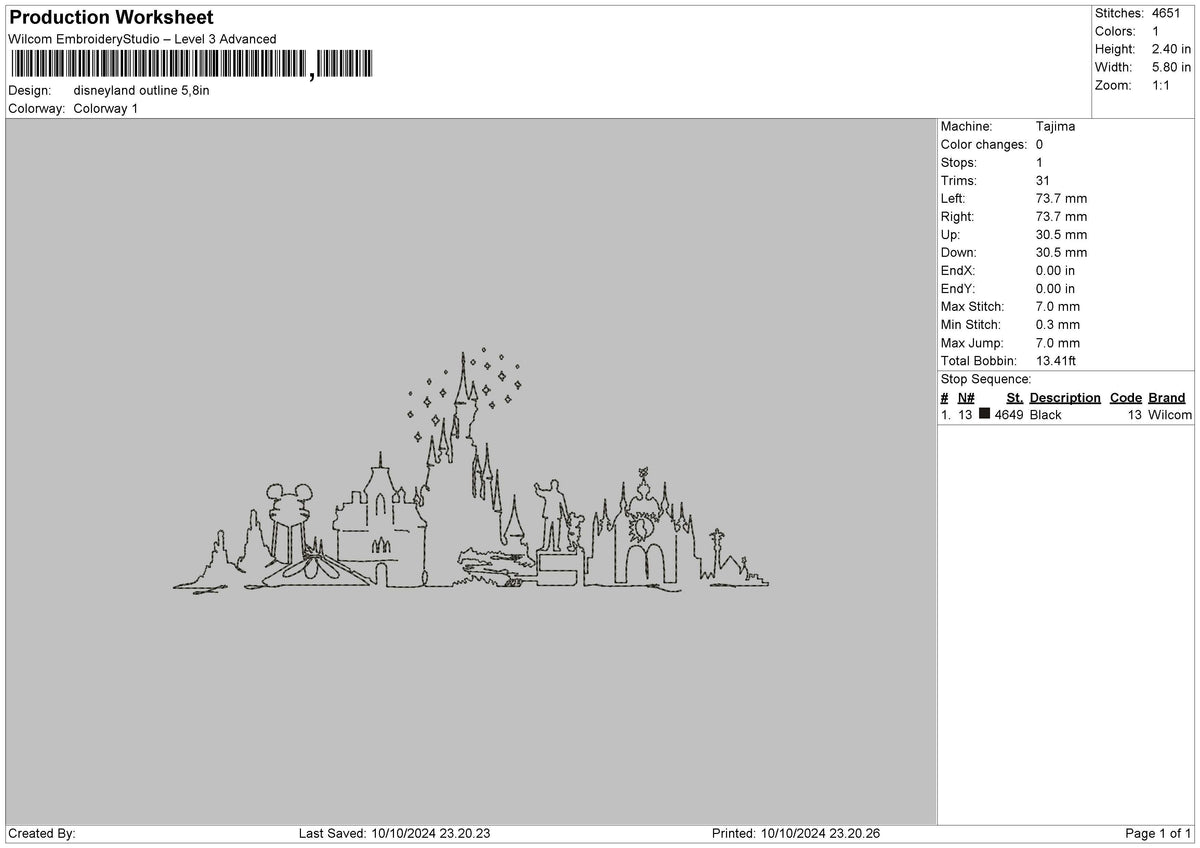Click the 'Color changes:' label
Viewport: 1200px width, 848px height.
click(x=984, y=144)
